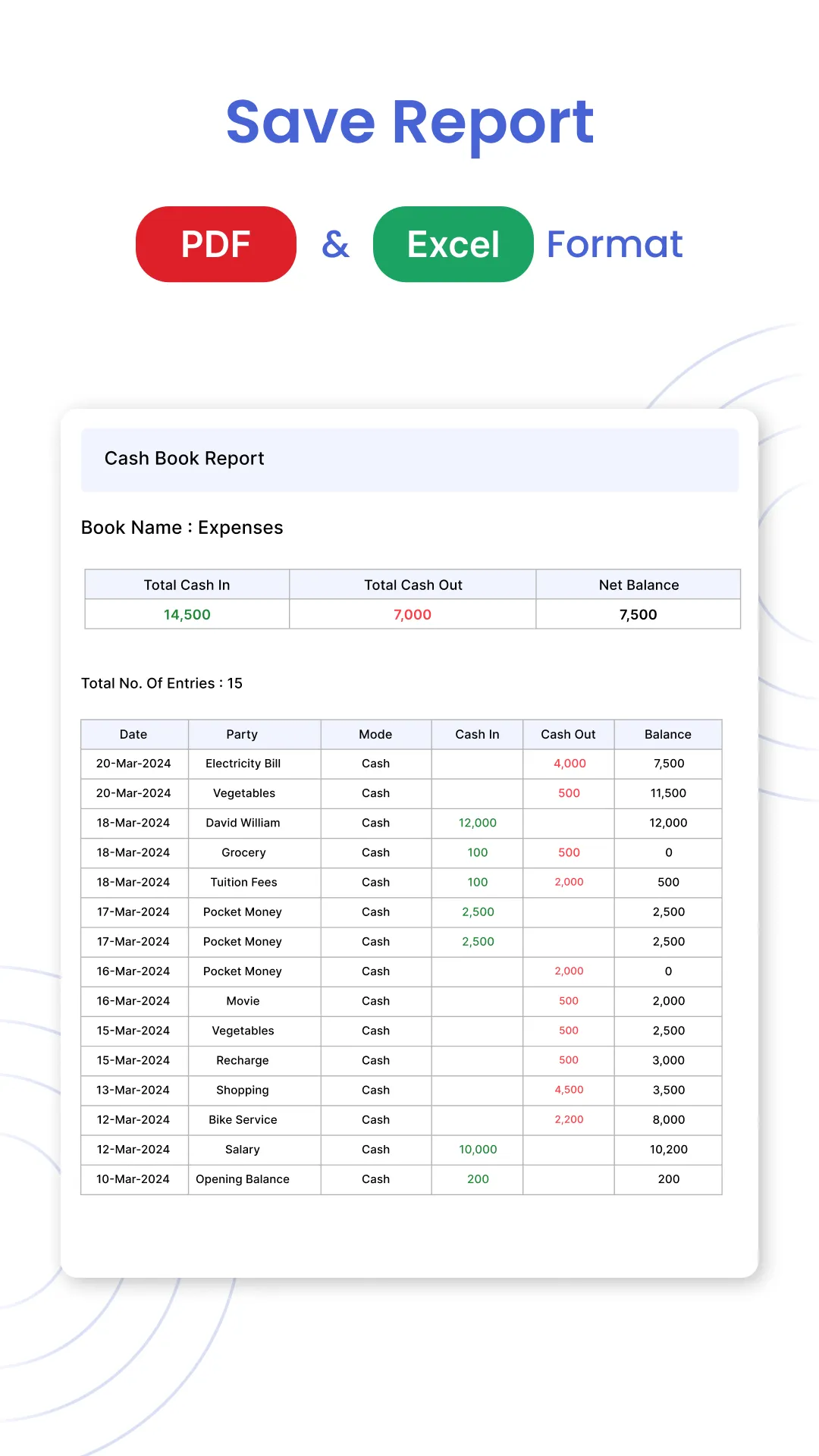Click the 11,500 balance cell

click(668, 793)
